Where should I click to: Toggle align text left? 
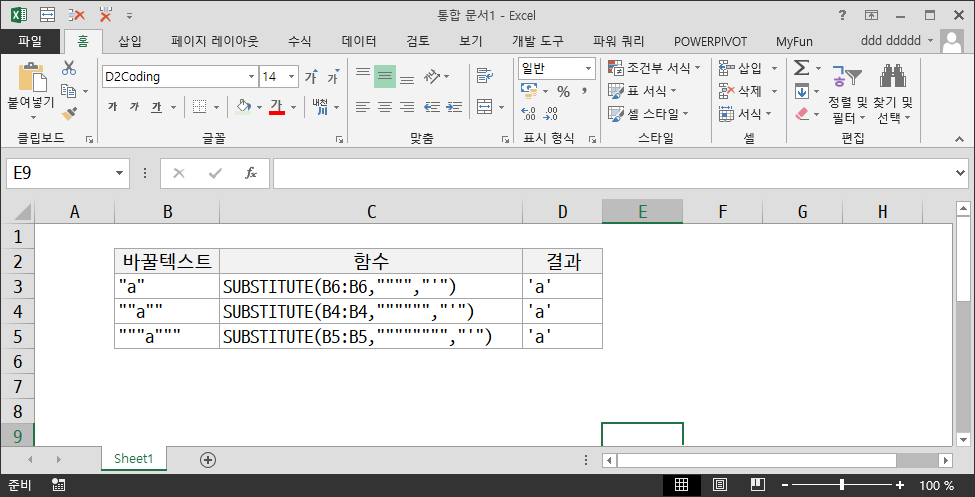[363, 107]
